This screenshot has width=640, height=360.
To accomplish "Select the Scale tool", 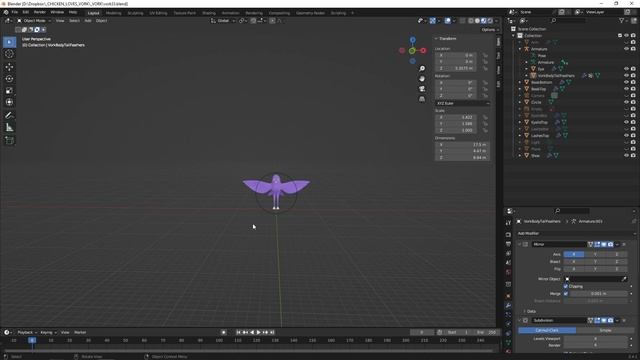I will point(9,91).
